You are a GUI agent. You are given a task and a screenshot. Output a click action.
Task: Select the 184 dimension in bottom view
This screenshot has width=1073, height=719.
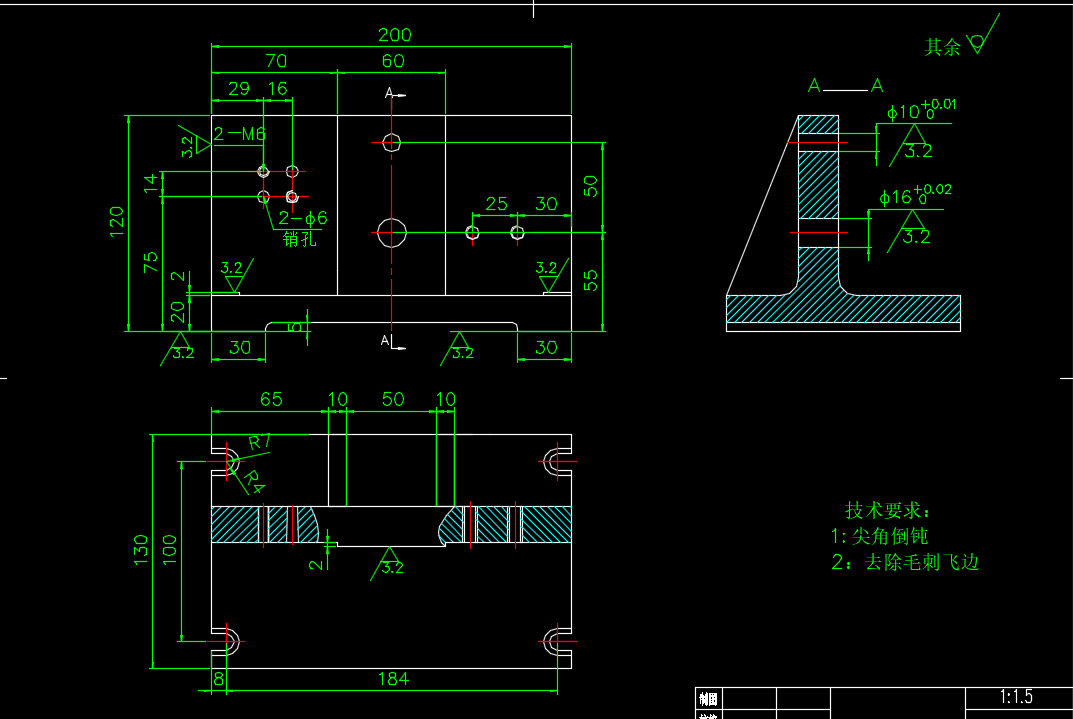coord(393,679)
